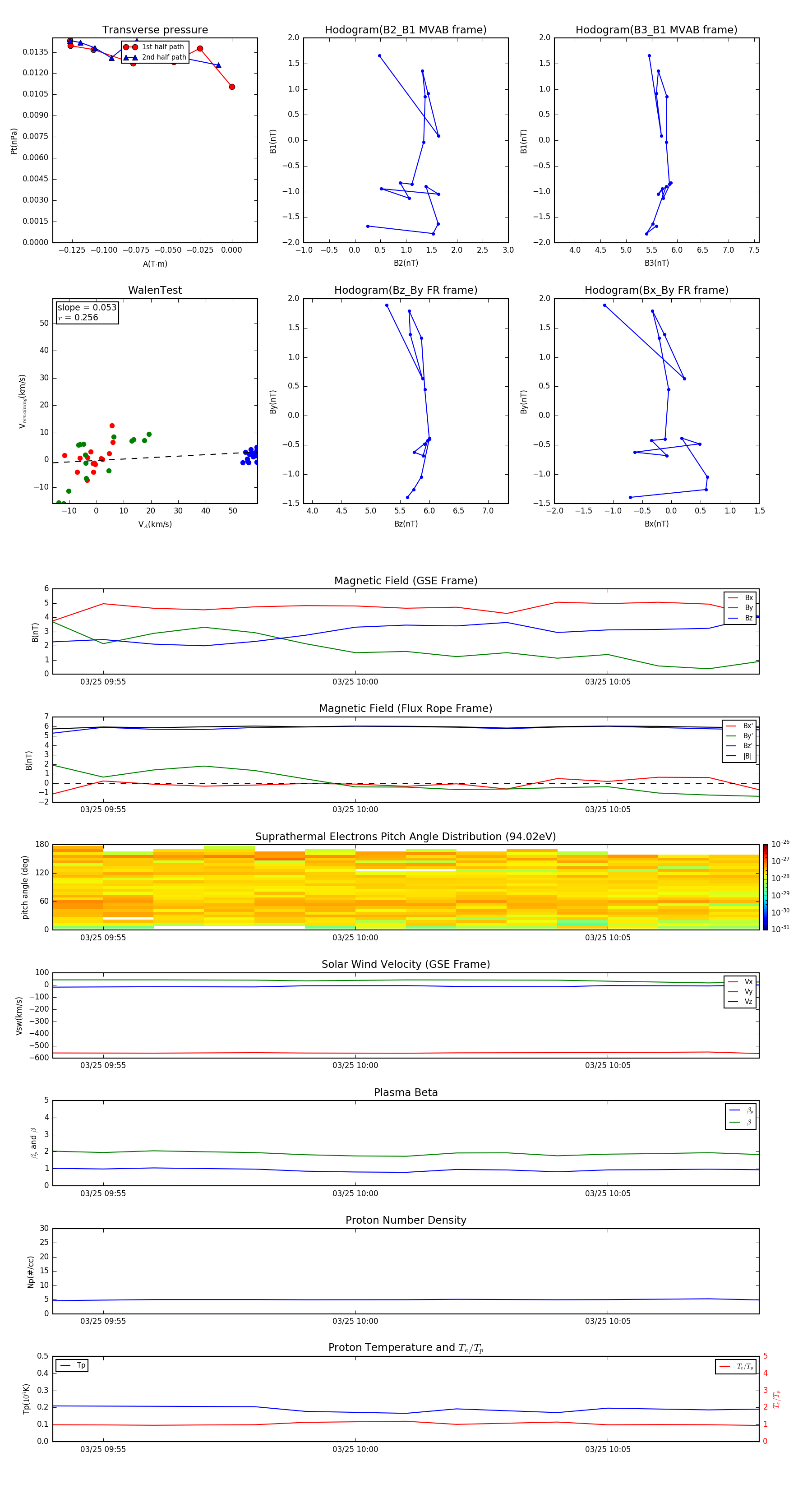Image resolution: width=812 pixels, height=1489 pixels.
Task: Click the 10^-31 color bar label
Action: 780,929
